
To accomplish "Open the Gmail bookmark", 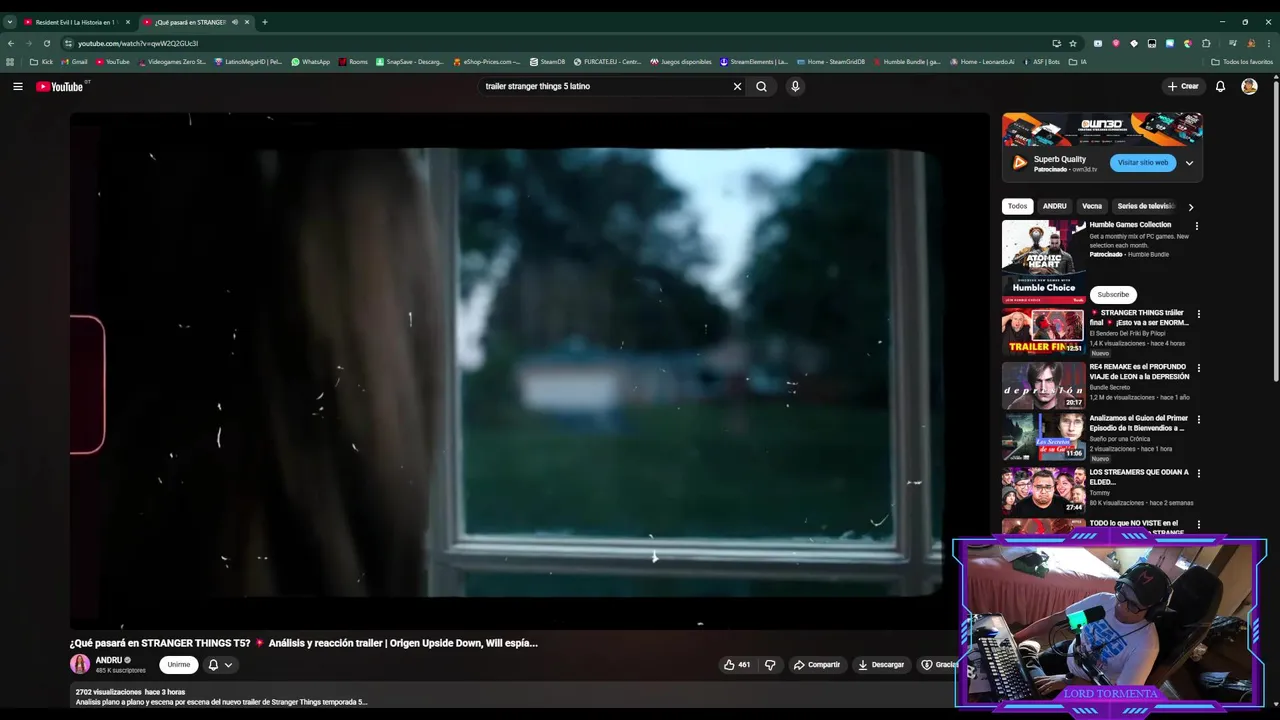I will [74, 62].
